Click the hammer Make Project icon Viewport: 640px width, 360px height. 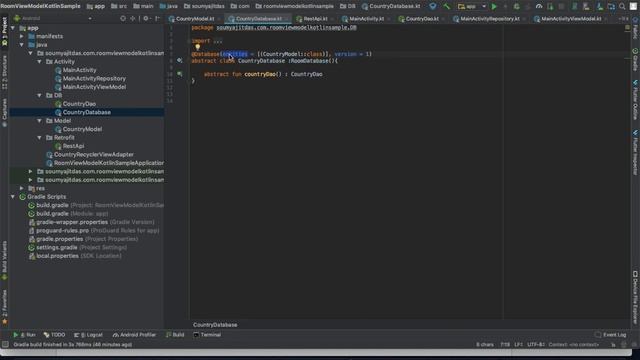point(447,6)
